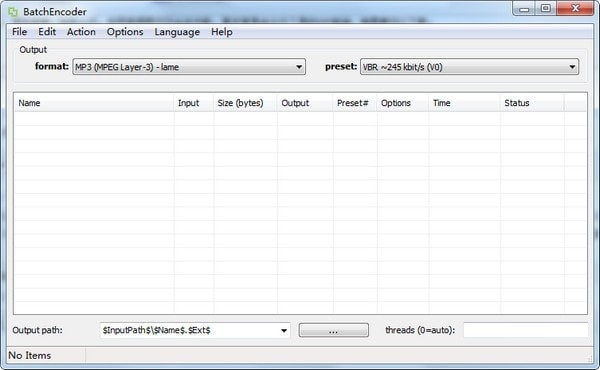Click the Status column header
This screenshot has width=600, height=370.
tap(532, 103)
